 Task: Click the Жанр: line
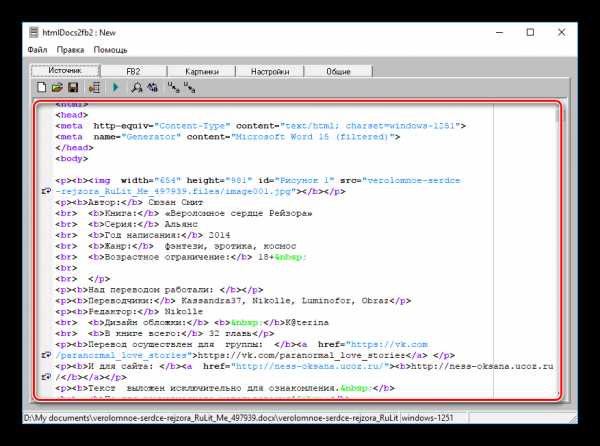[176, 246]
